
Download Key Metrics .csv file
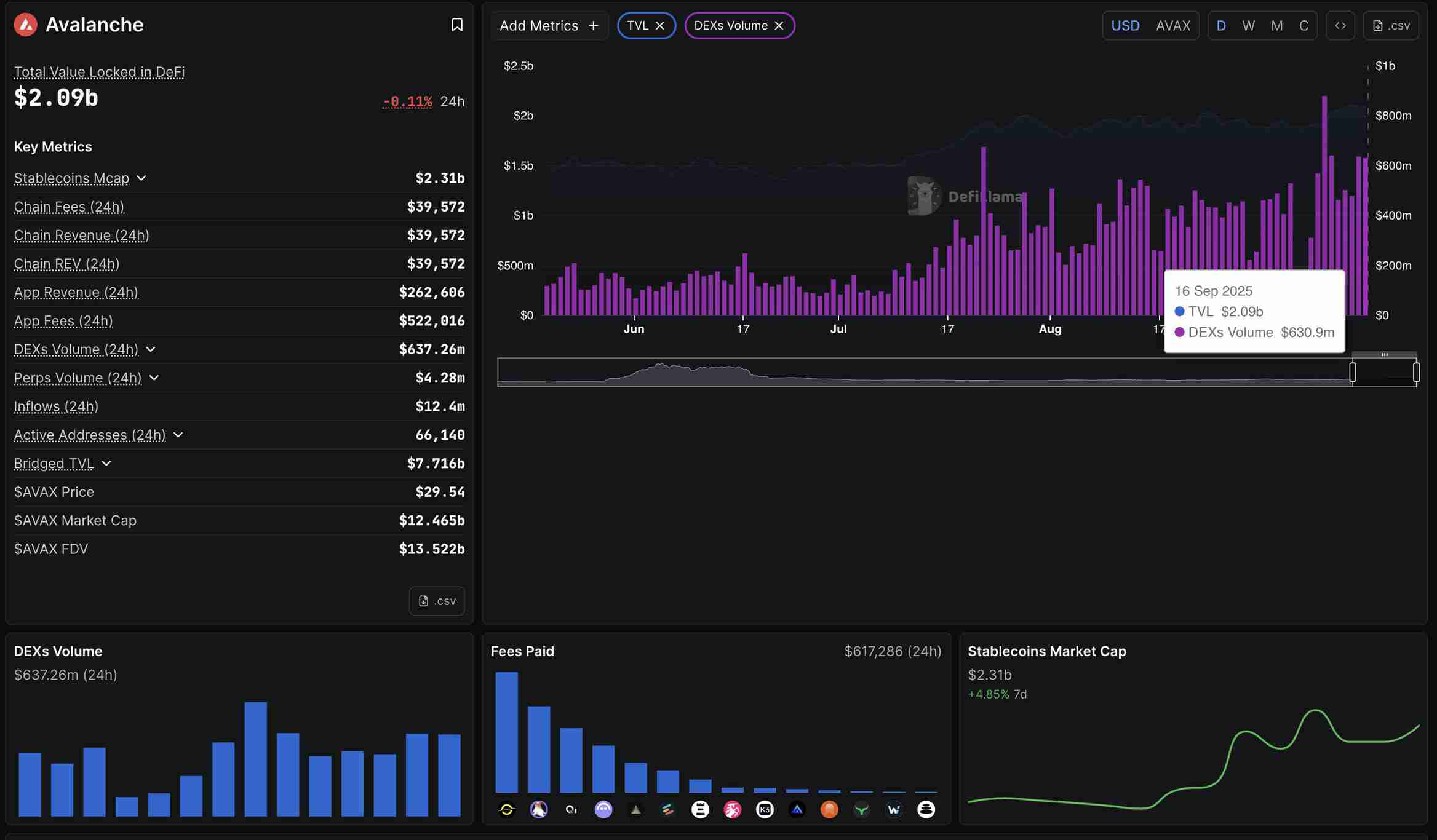click(437, 601)
